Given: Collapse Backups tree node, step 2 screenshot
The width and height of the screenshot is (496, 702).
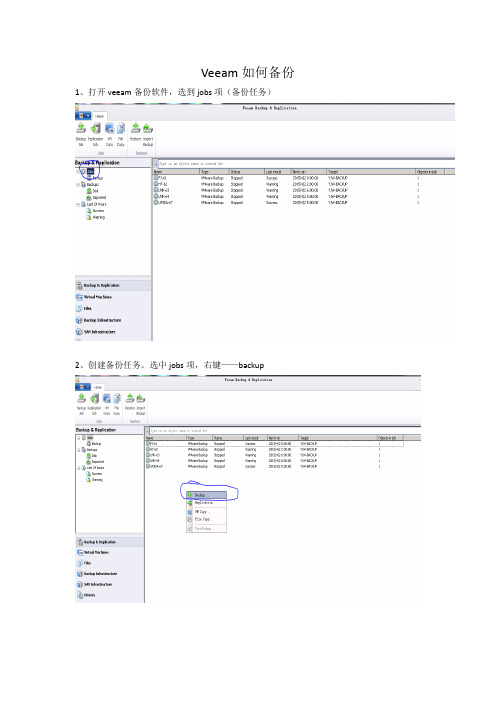Looking at the screenshot, I should pos(78,449).
